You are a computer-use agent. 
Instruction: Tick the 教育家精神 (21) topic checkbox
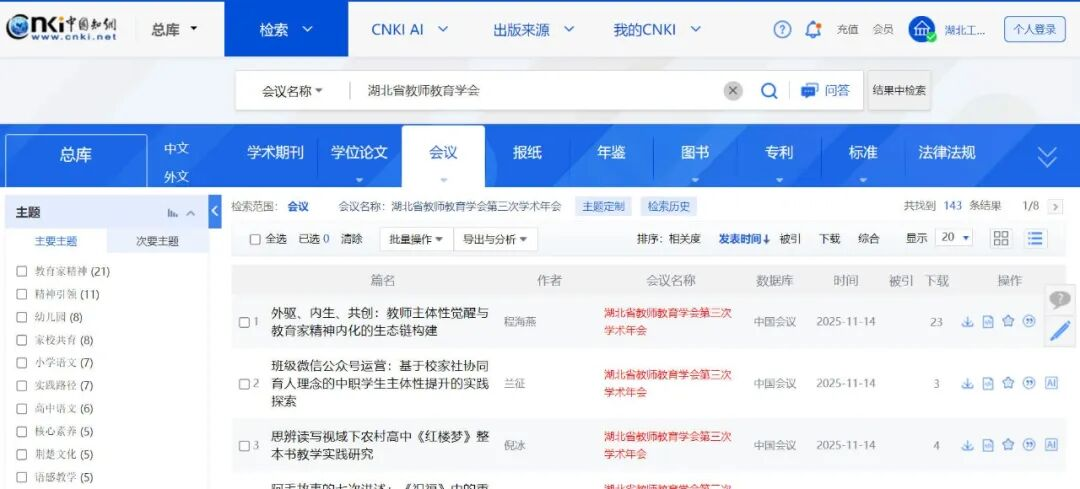[21, 271]
